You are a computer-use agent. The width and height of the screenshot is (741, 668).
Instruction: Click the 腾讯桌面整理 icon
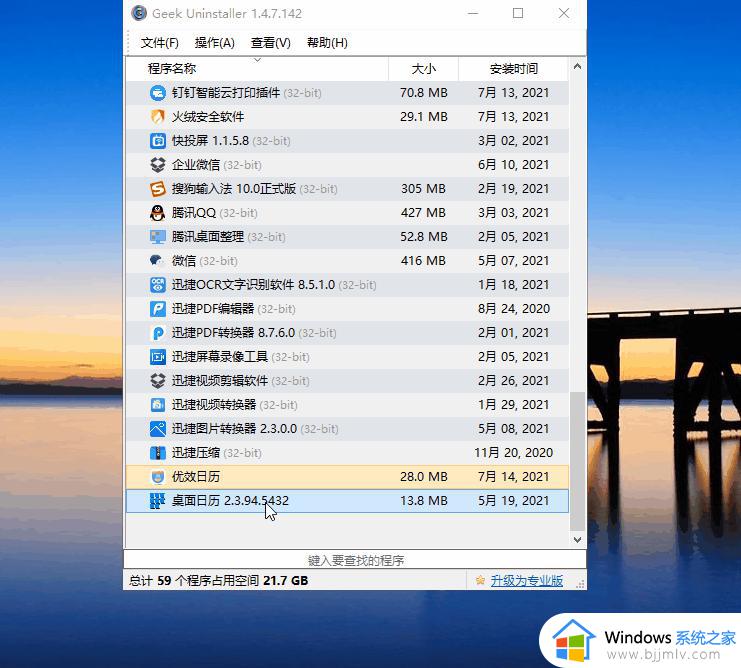pos(157,237)
